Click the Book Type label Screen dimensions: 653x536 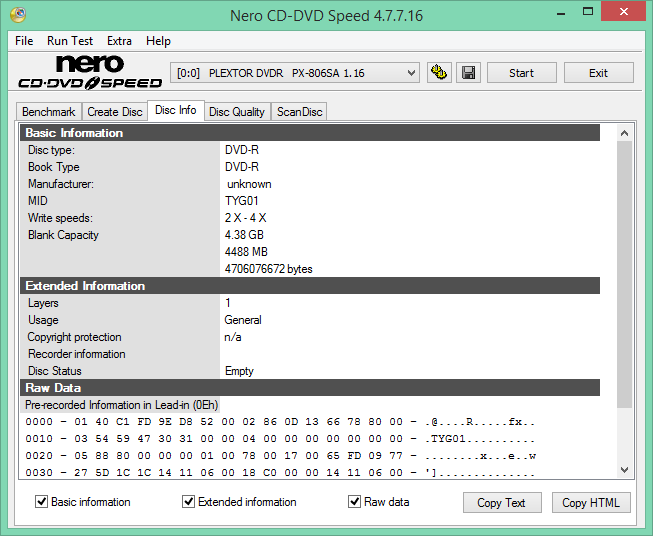click(54, 167)
